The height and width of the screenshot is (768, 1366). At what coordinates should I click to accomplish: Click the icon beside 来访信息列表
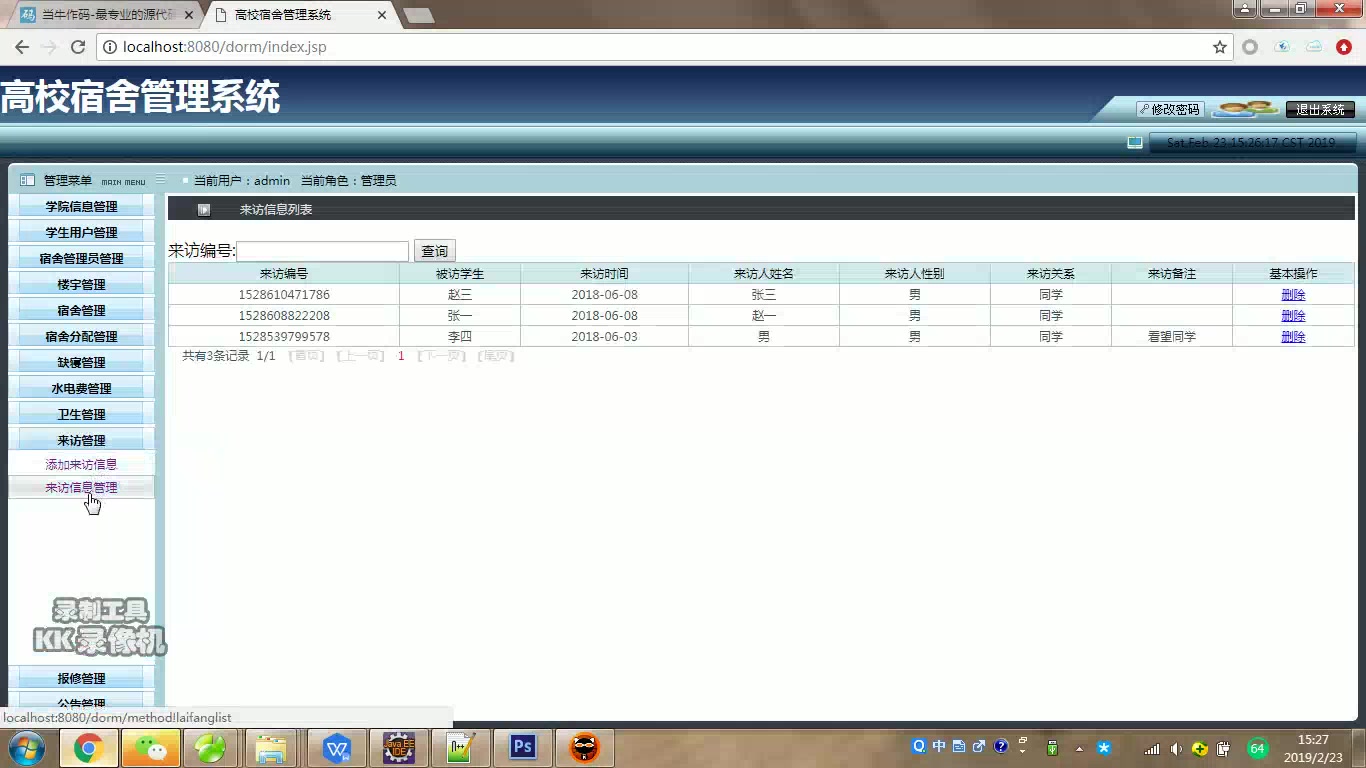click(204, 210)
